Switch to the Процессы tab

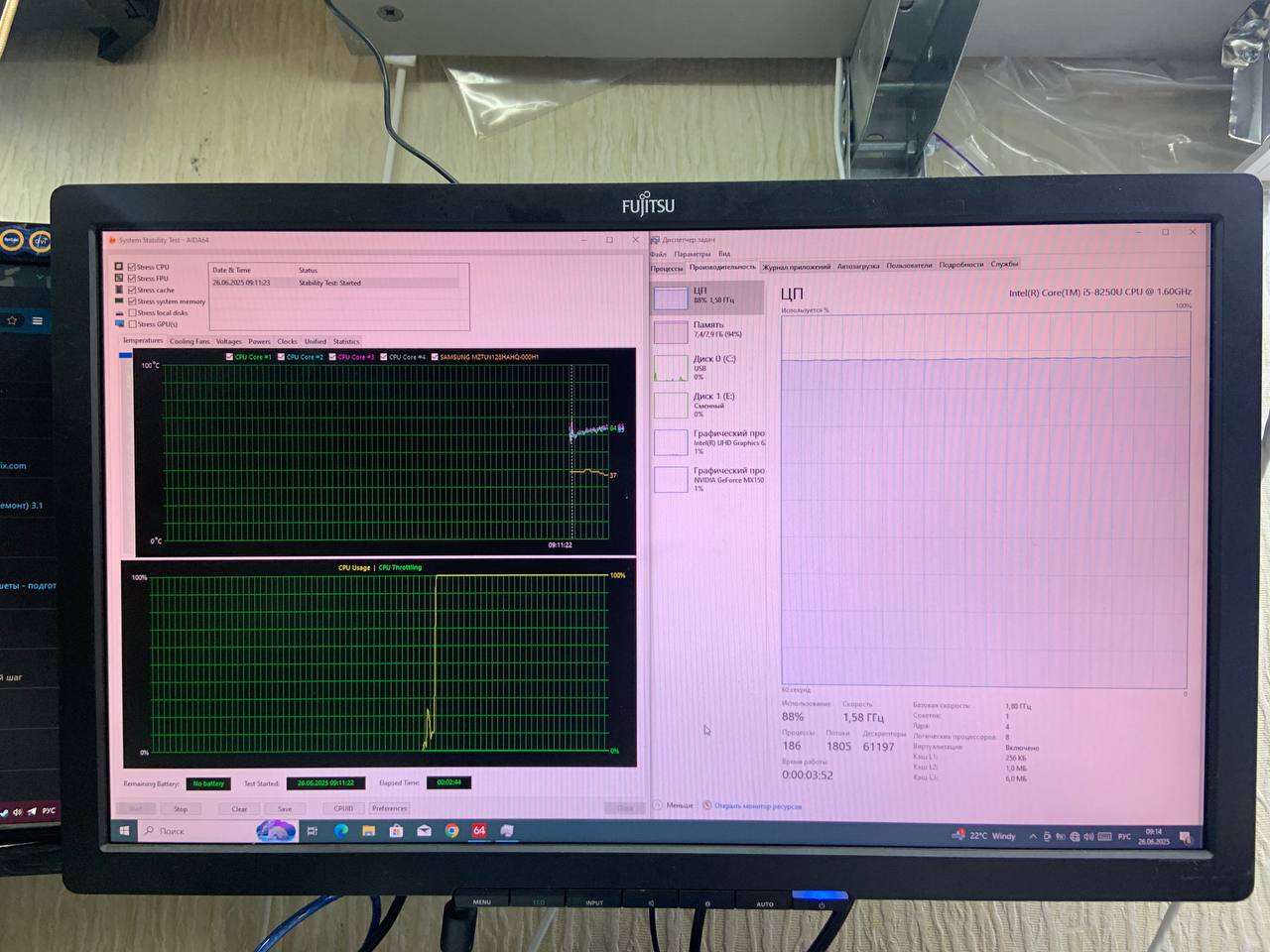pyautogui.click(x=667, y=268)
